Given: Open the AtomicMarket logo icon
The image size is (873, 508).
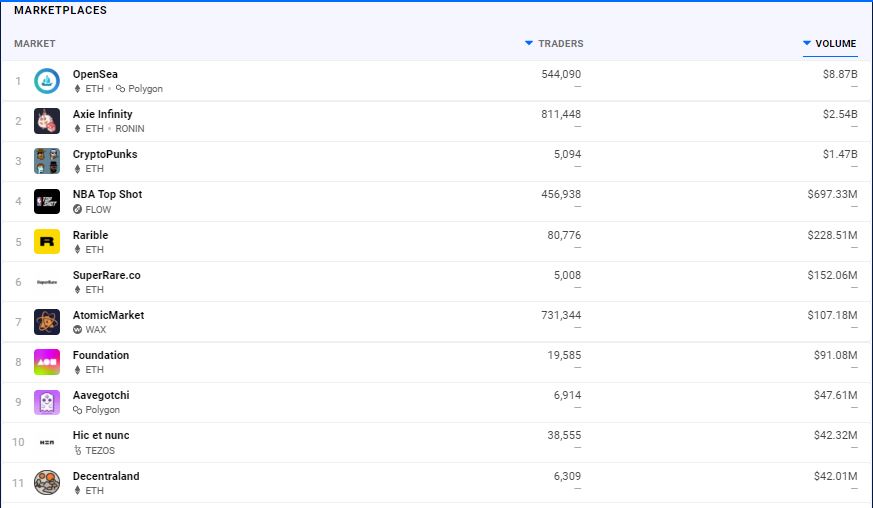Looking at the screenshot, I should (x=47, y=322).
